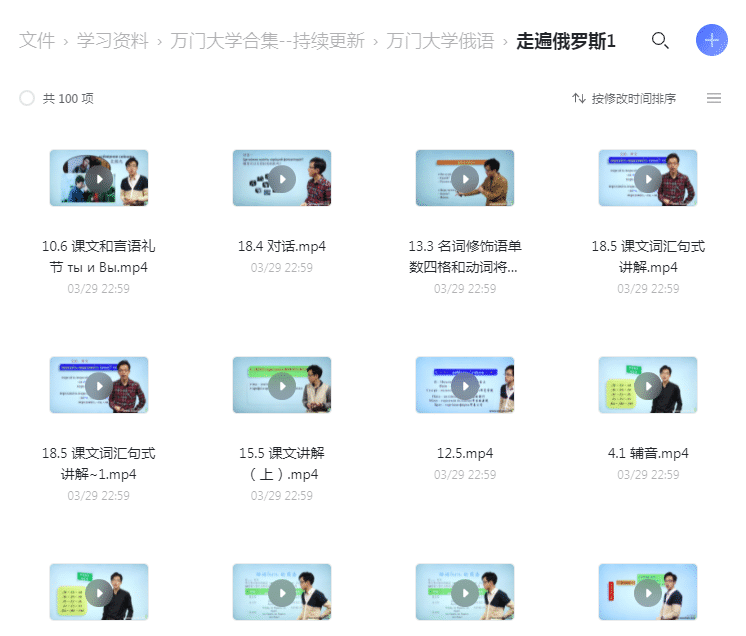Click the first thumbnail in the bottom row
746x636 pixels.
pos(99,592)
